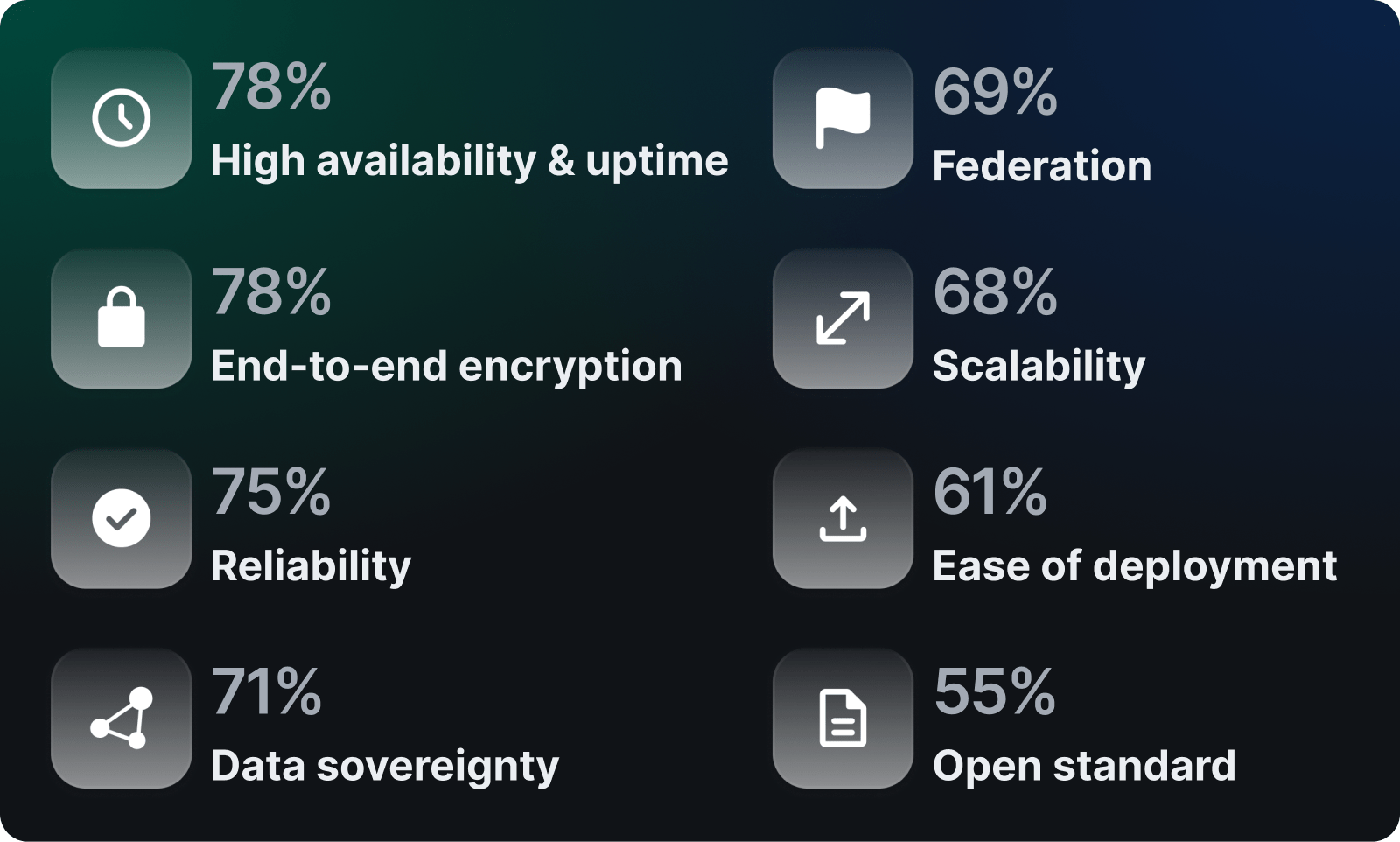This screenshot has height=842, width=1400.
Task: Click the Data sovereignty text label
Action: click(x=385, y=767)
